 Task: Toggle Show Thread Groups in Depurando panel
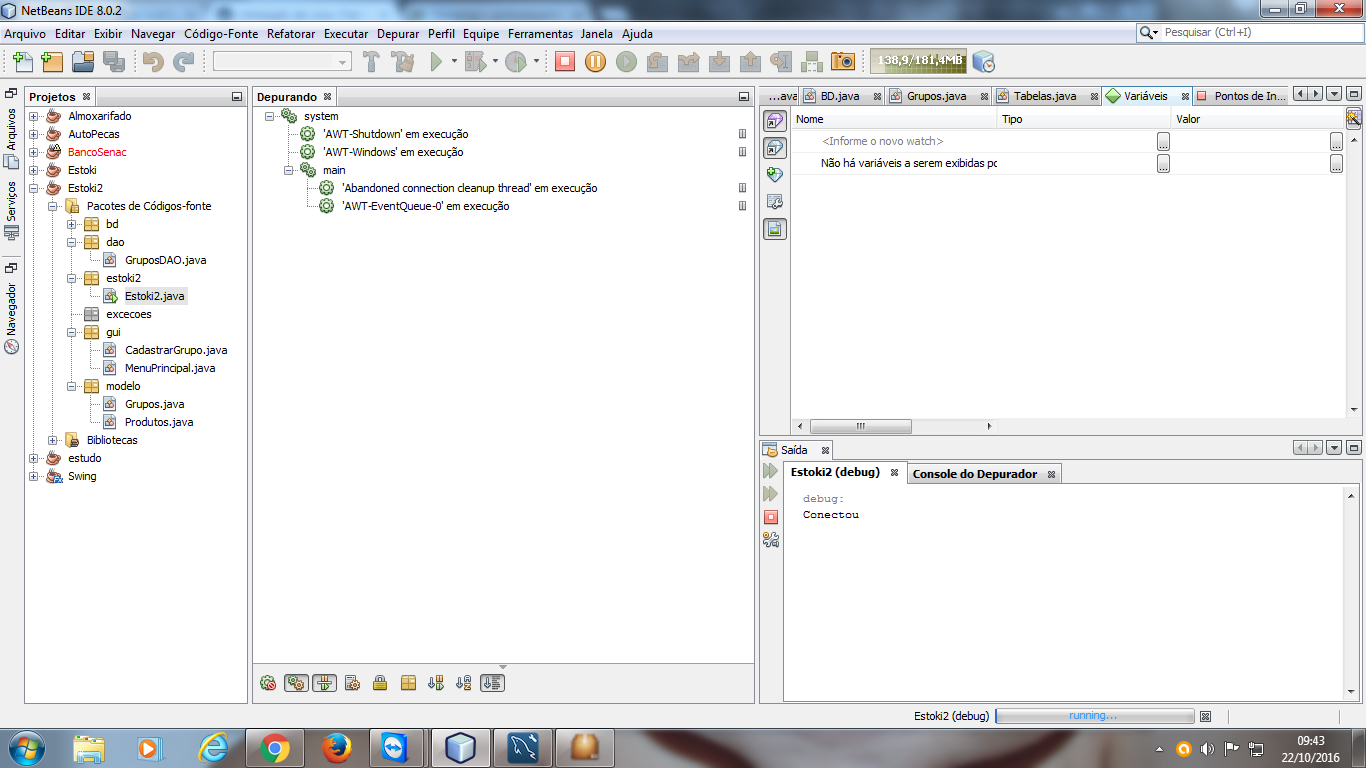(x=296, y=683)
